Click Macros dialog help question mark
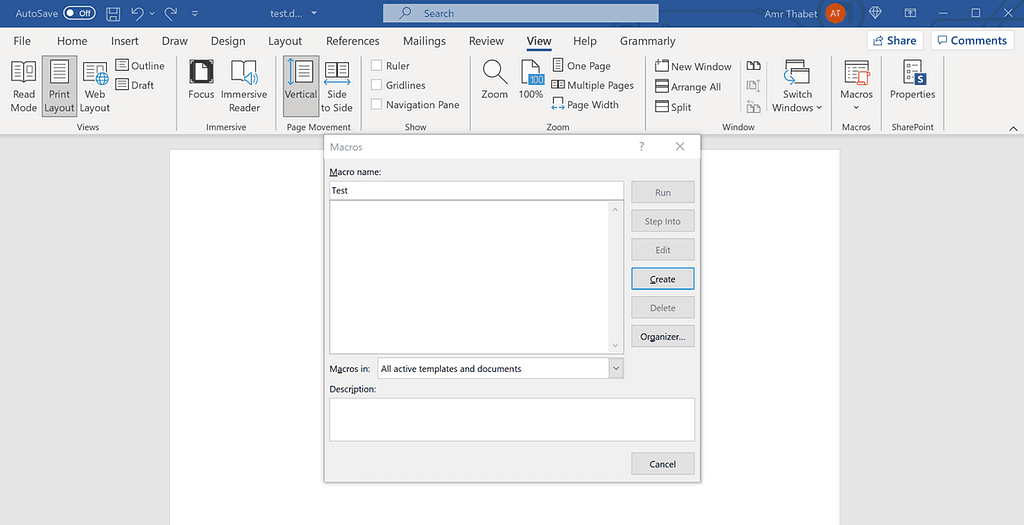This screenshot has width=1024, height=525. (x=641, y=147)
